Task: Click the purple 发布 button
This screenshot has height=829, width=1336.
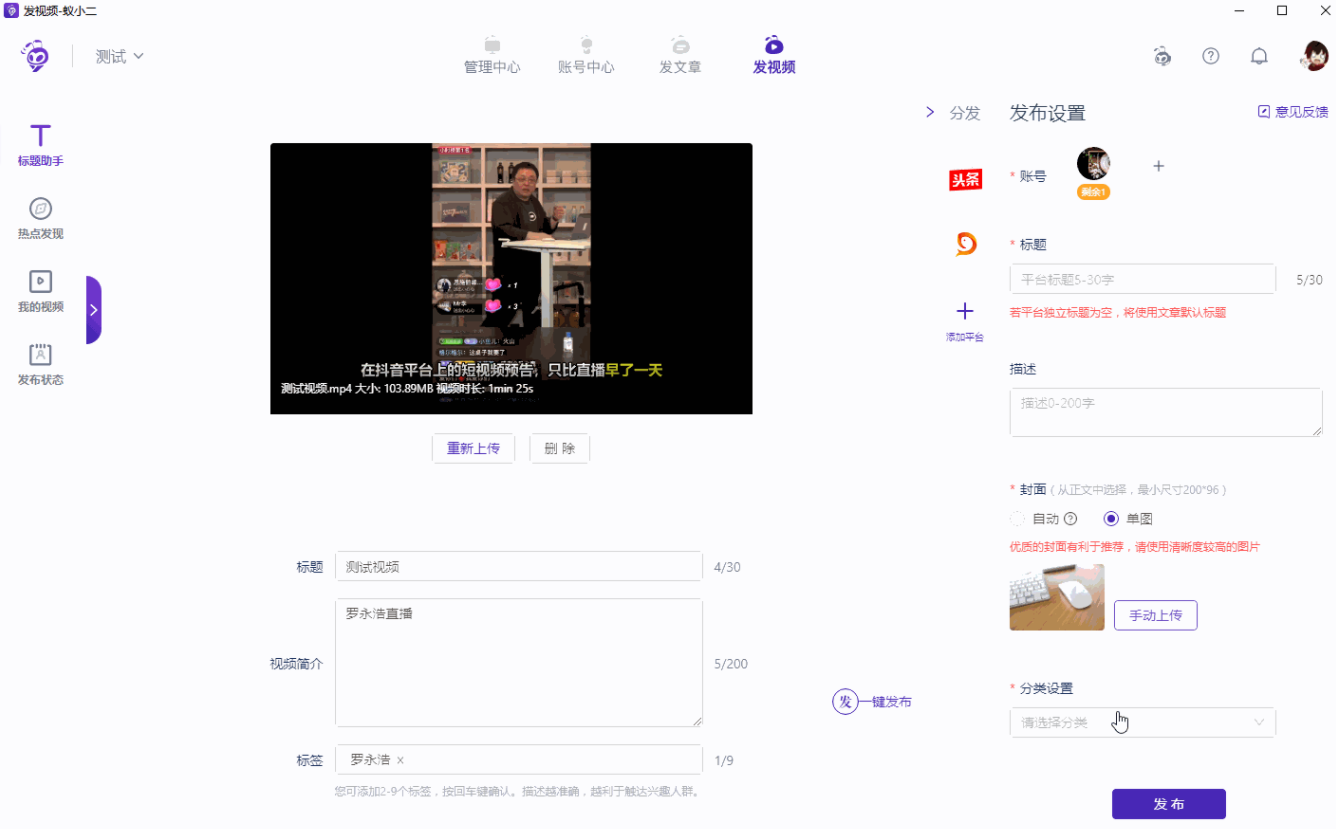Action: click(x=1169, y=804)
